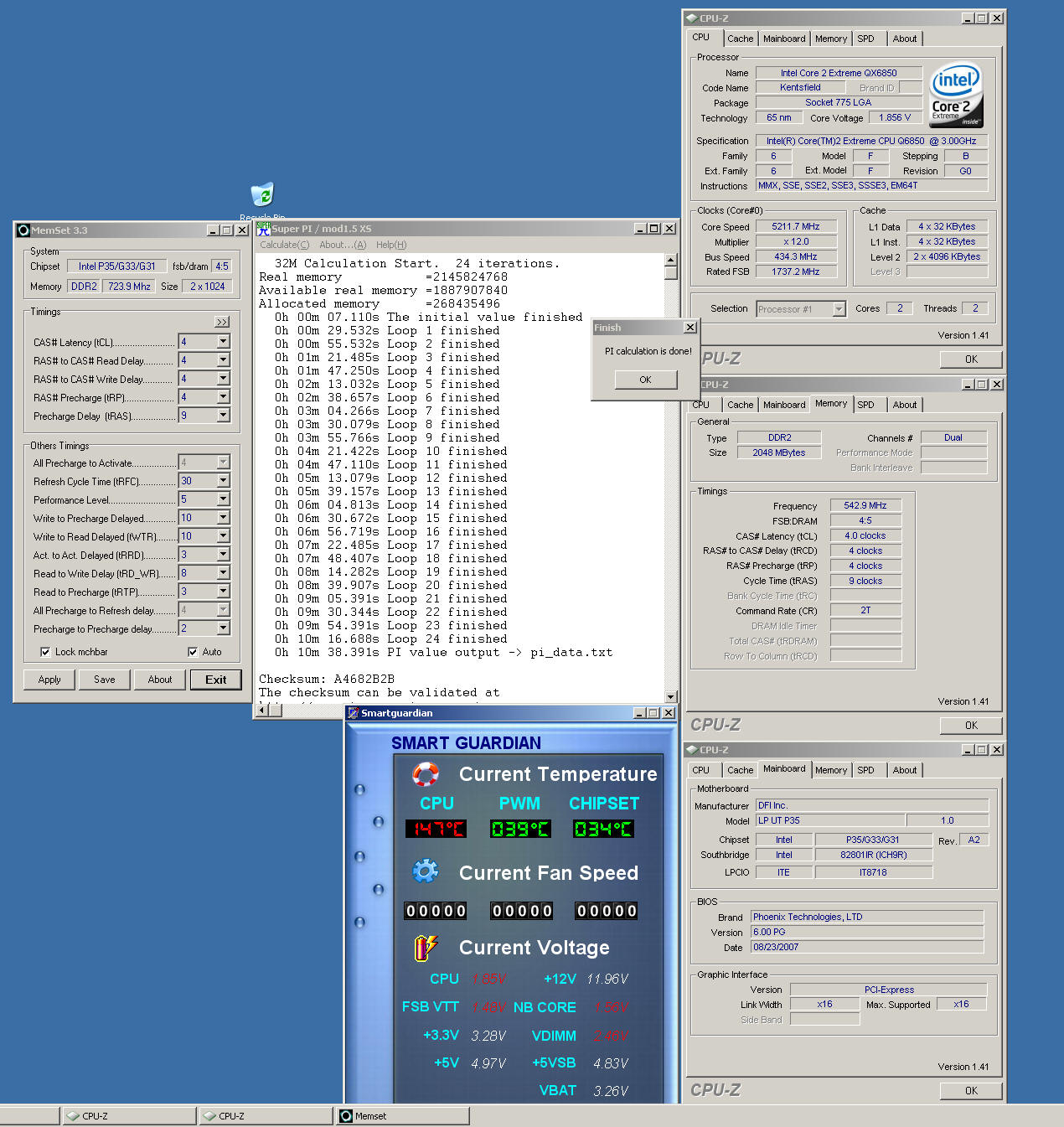Click the Memset taskbar icon
Screen dimensions: 1064x1127
(346, 1116)
